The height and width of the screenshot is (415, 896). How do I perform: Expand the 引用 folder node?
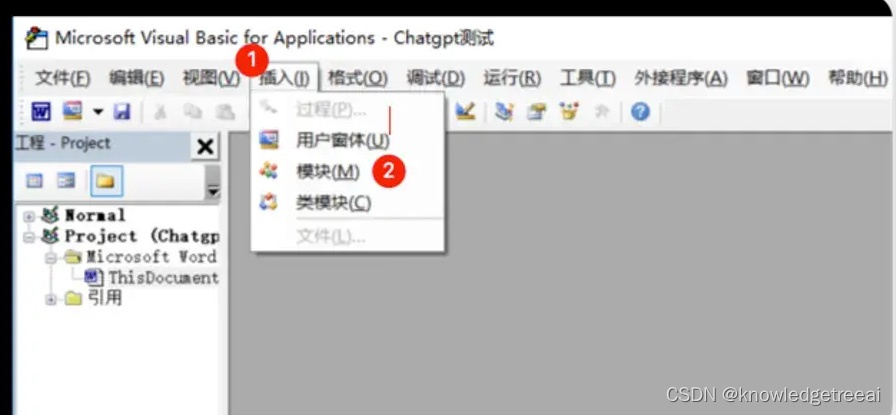coord(51,299)
